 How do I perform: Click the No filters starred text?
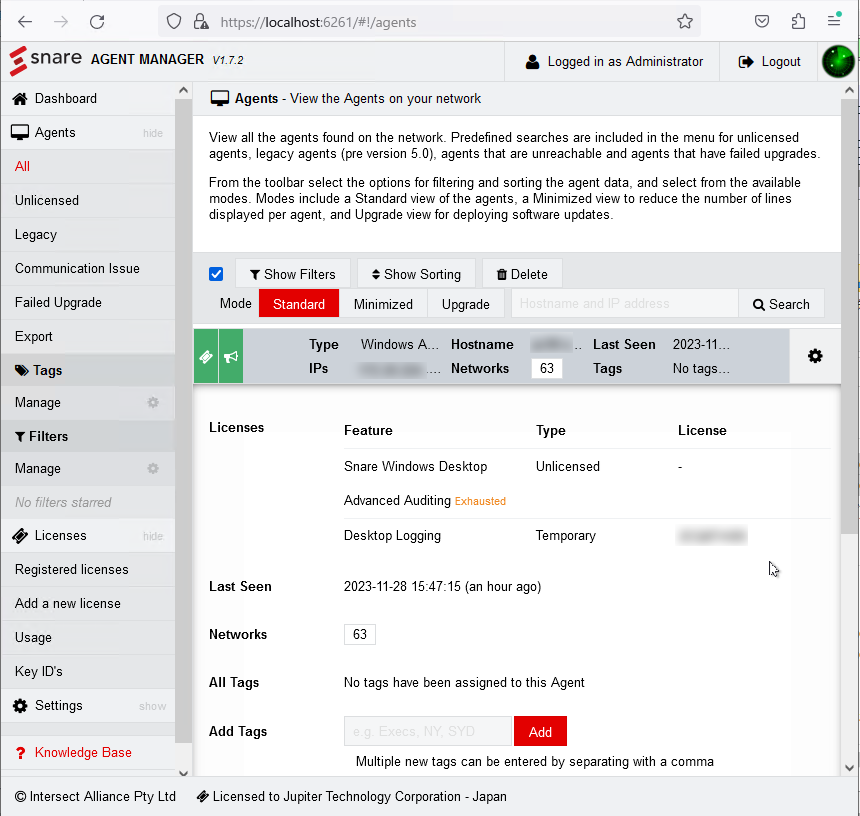(63, 502)
